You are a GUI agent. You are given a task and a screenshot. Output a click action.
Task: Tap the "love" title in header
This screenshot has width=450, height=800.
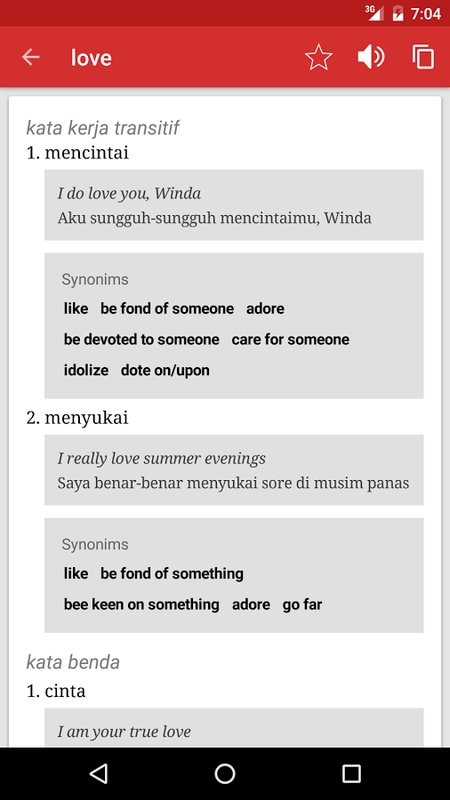coord(91,58)
